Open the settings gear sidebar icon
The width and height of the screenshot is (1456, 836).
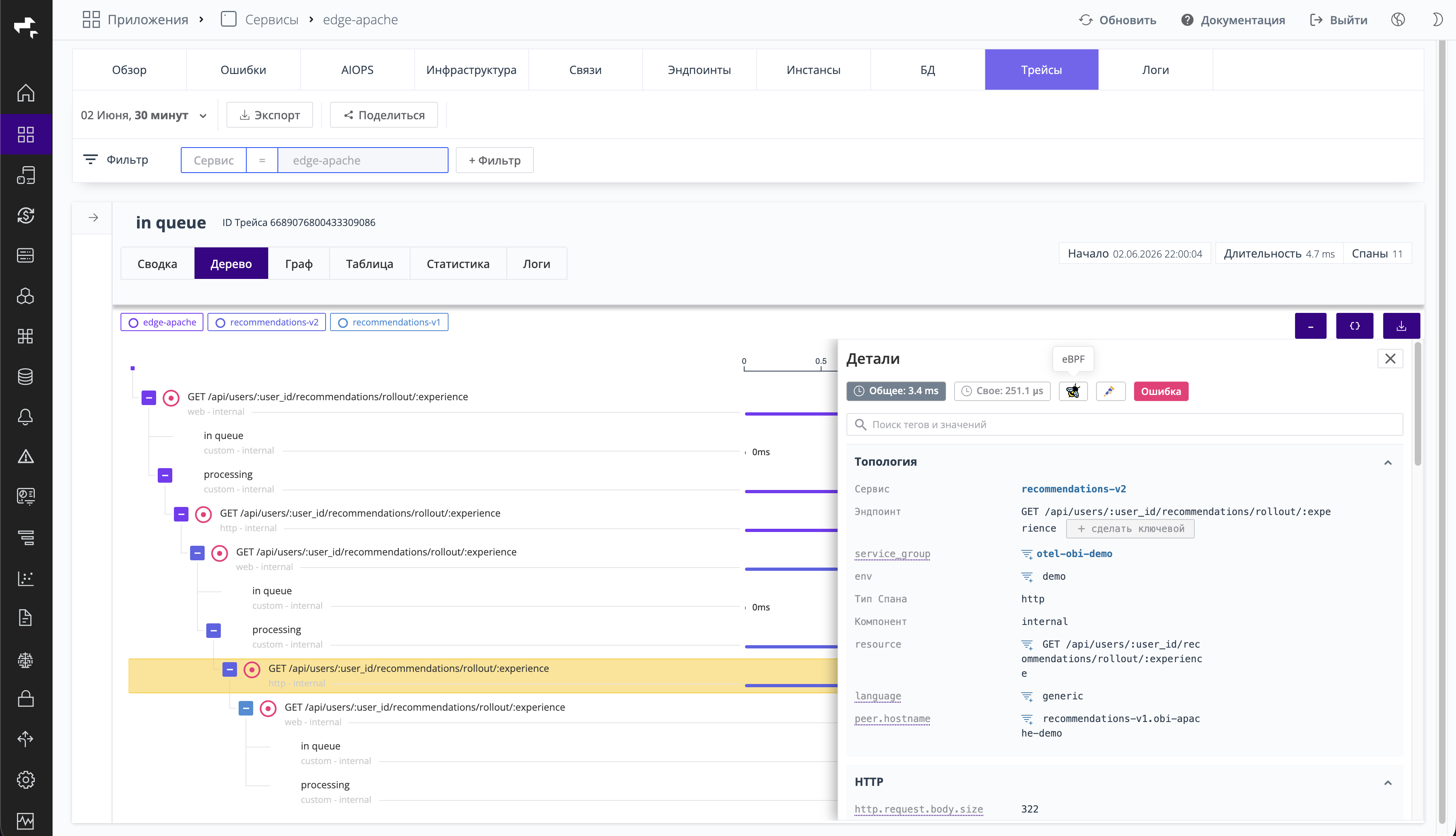pos(26,780)
